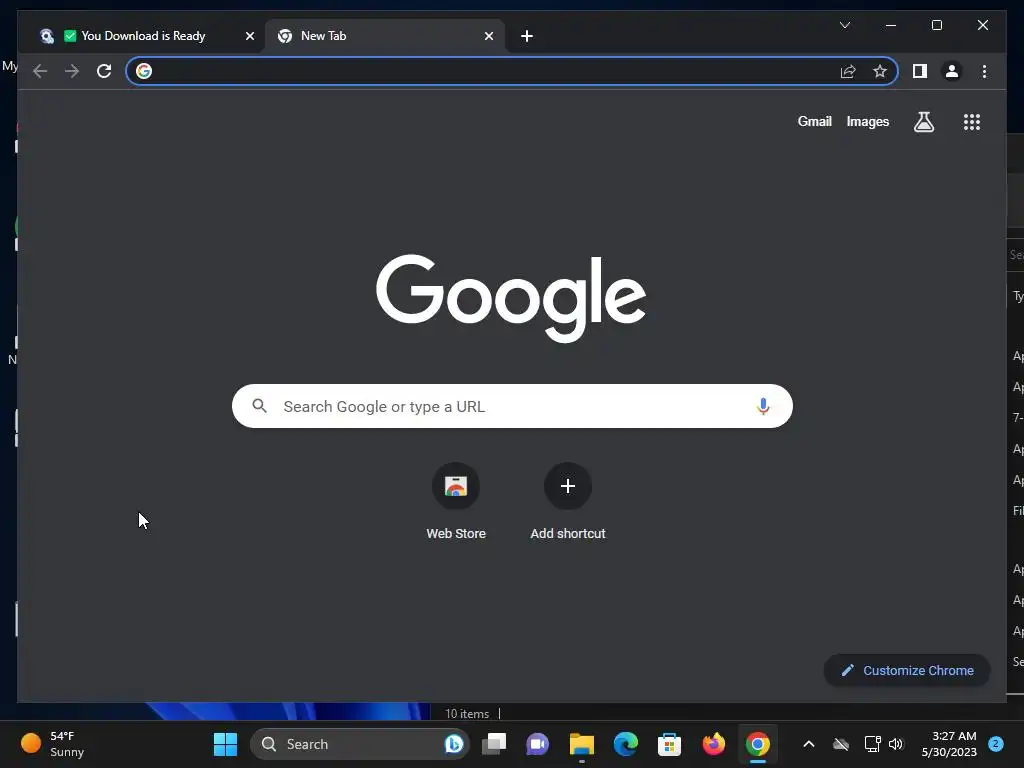This screenshot has height=768, width=1024.
Task: Open File Explorer from taskbar
Action: tap(581, 744)
